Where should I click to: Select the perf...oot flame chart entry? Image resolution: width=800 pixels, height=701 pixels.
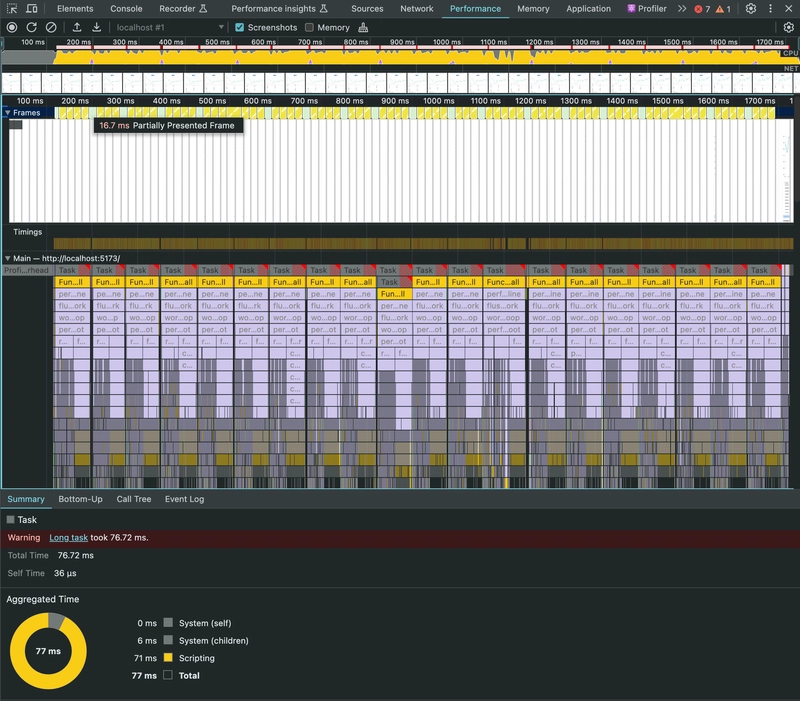tap(504, 330)
